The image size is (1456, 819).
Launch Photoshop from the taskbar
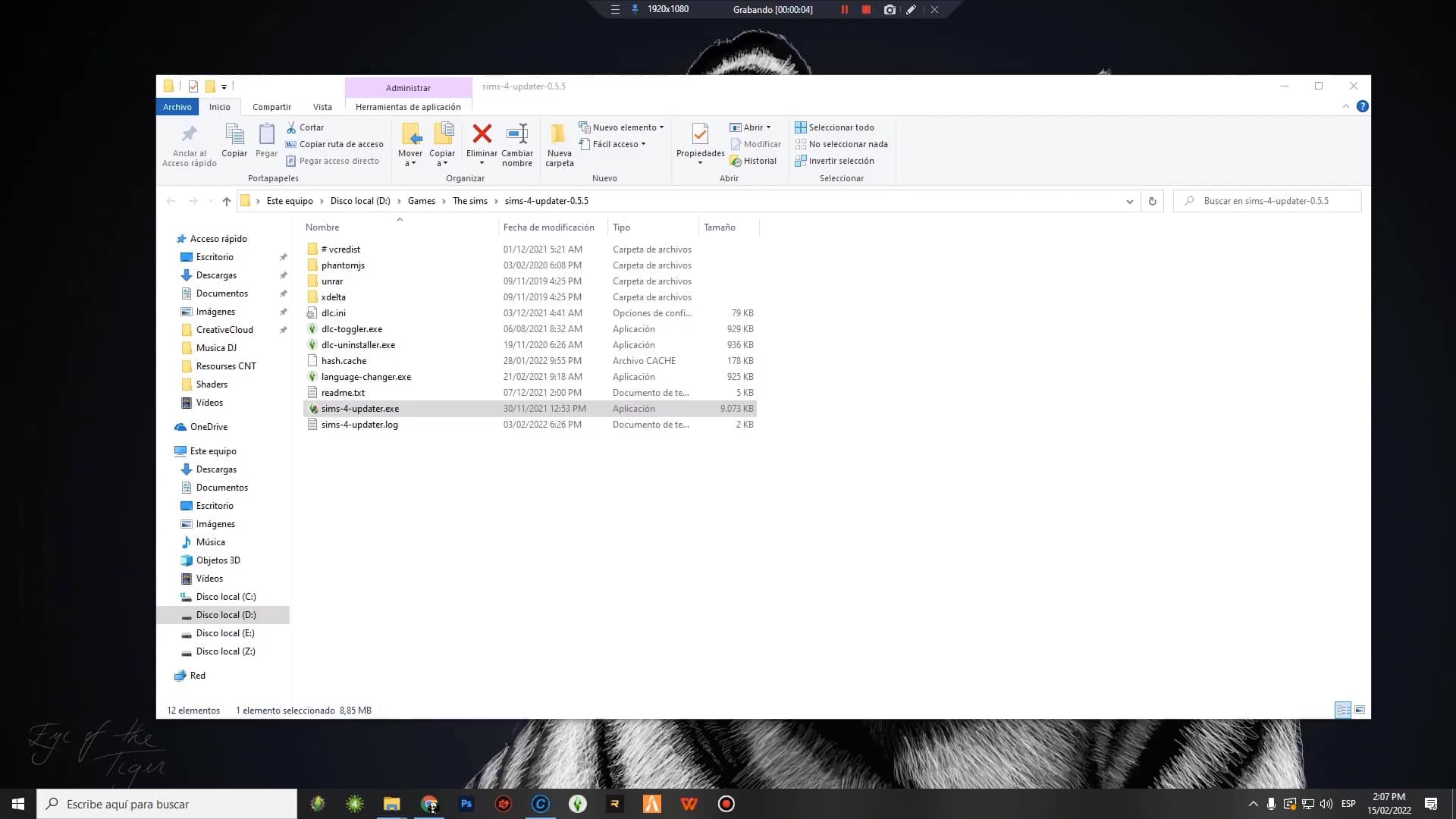pyautogui.click(x=466, y=803)
